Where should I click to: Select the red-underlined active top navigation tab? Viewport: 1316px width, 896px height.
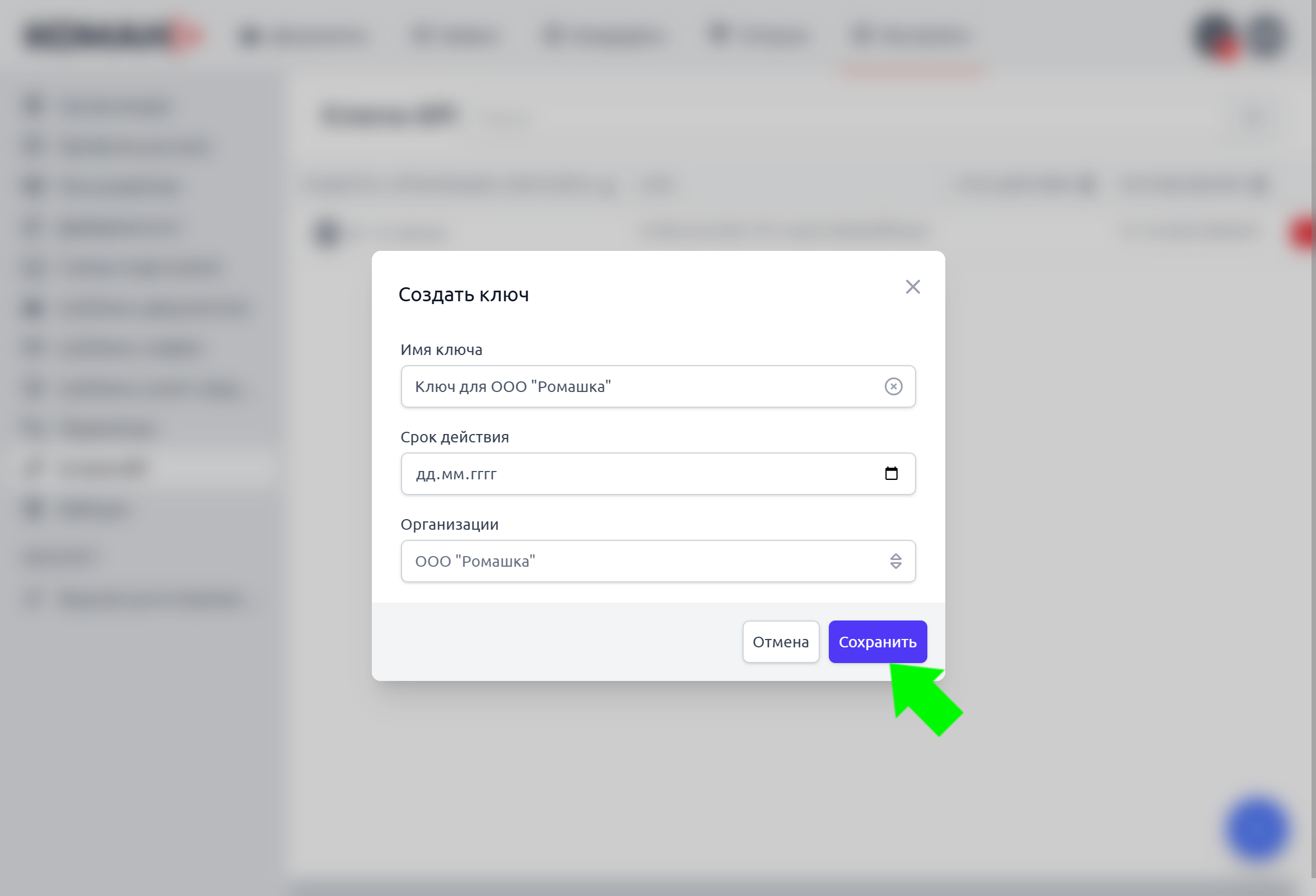912,36
